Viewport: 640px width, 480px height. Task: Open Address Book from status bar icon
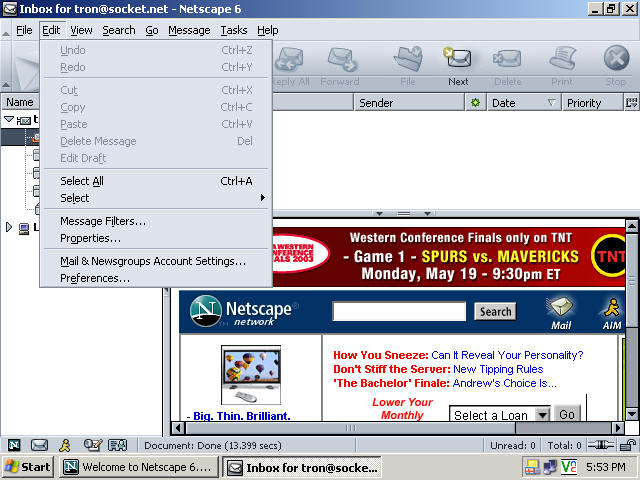(x=118, y=445)
